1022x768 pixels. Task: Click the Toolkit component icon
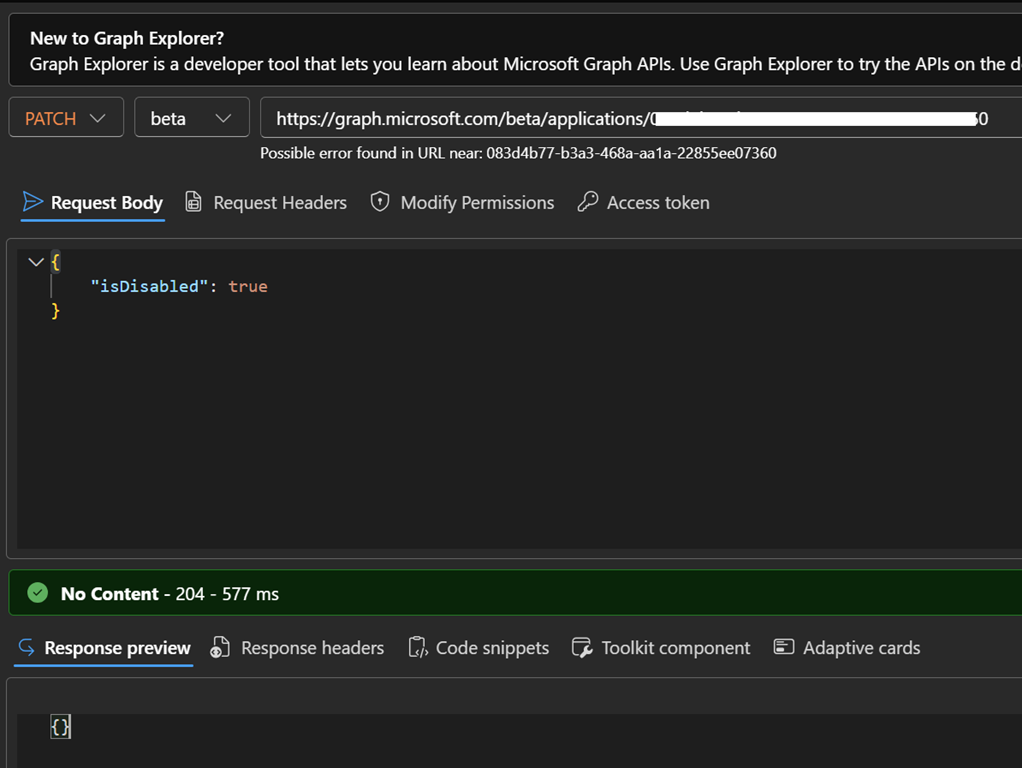point(582,648)
